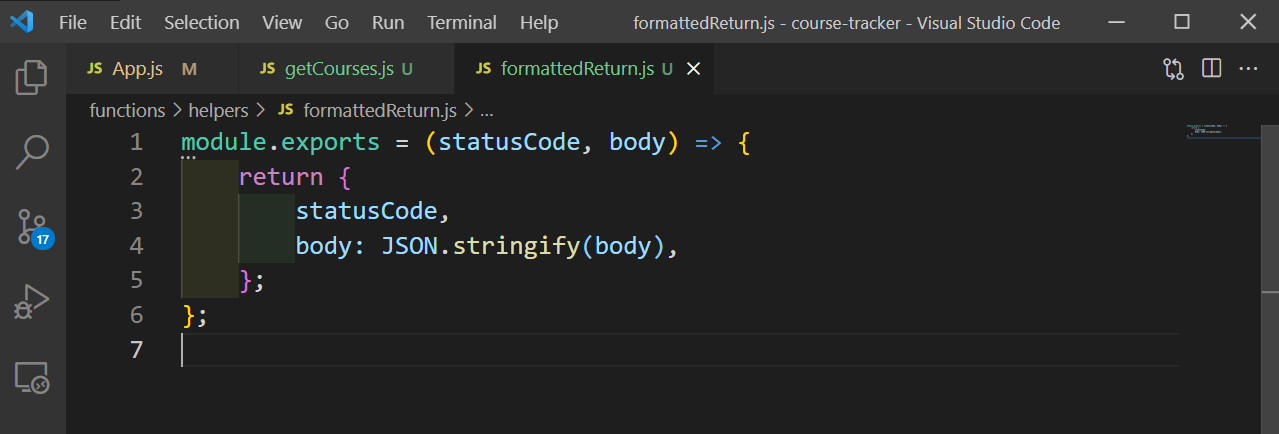
Task: Open Source Control with 17 changes
Action: 32,229
